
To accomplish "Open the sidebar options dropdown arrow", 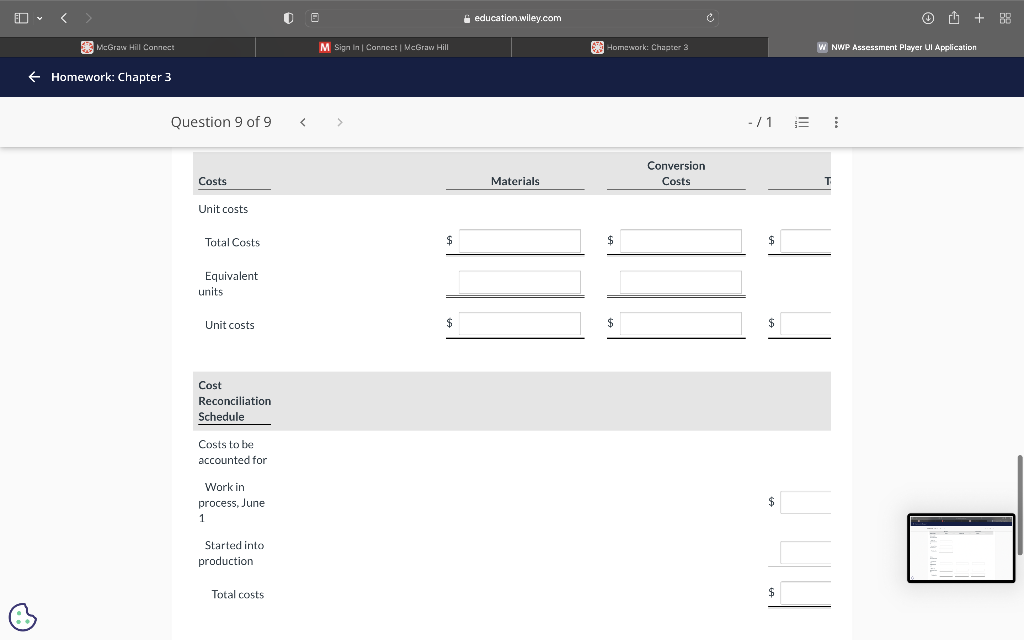I will [x=40, y=18].
